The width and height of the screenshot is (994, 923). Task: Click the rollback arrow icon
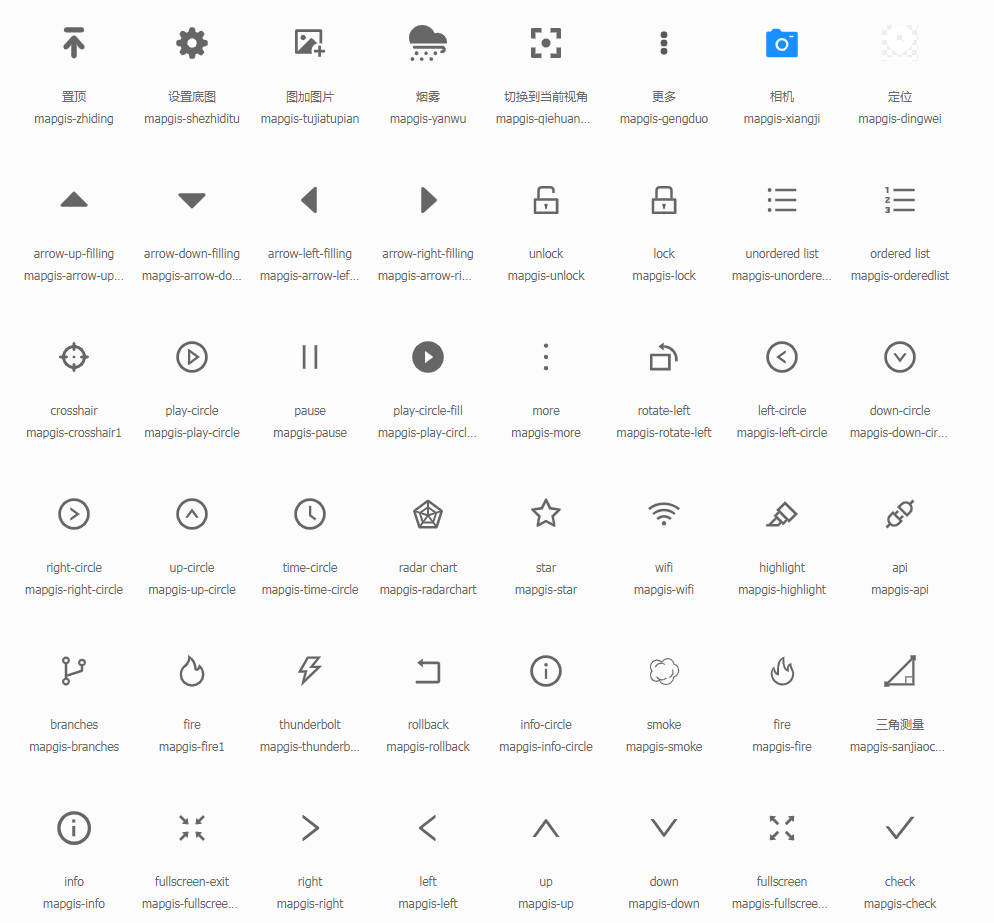tap(428, 671)
